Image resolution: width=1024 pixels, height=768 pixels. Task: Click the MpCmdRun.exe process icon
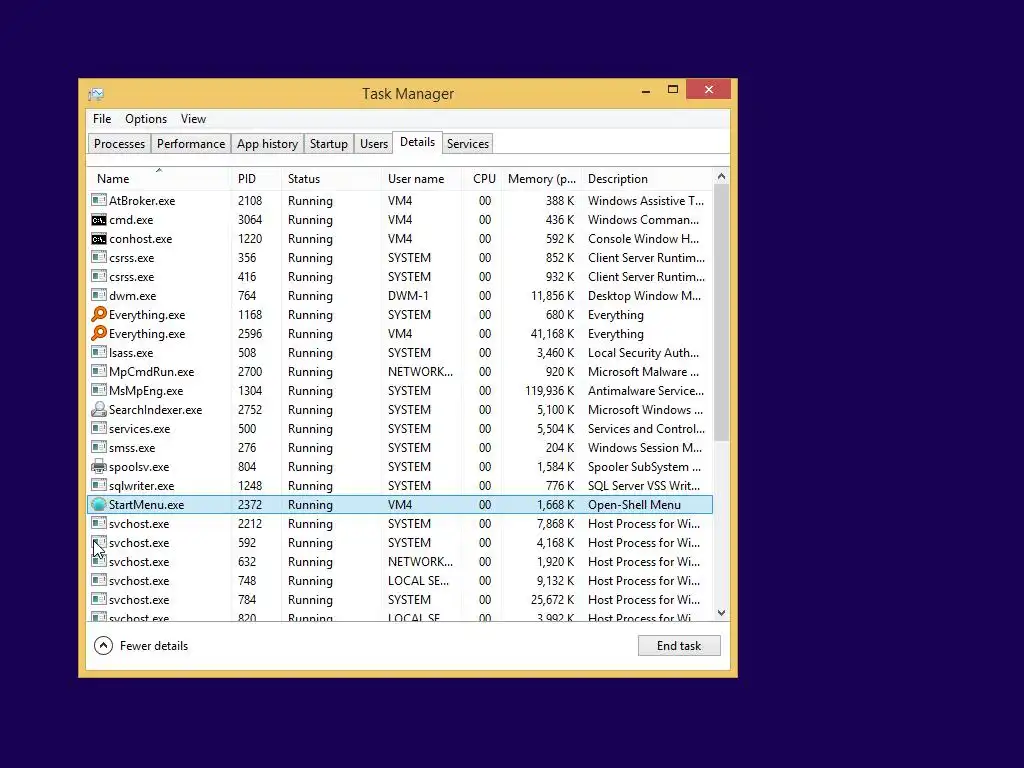coord(99,371)
